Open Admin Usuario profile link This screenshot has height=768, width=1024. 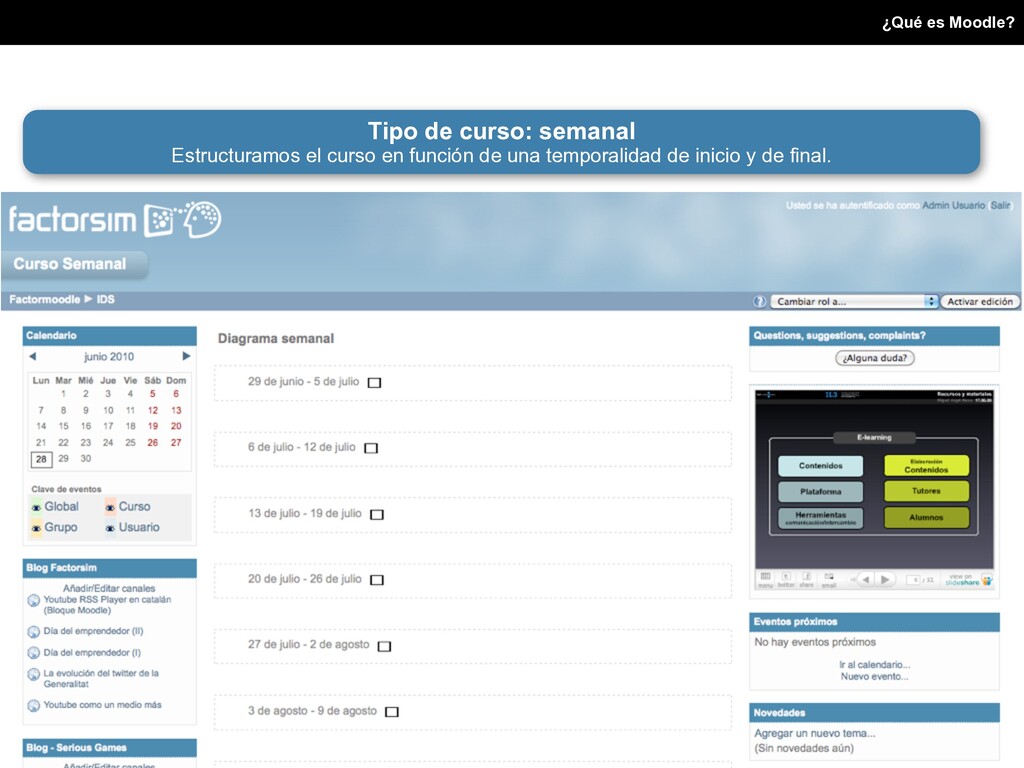tap(953, 205)
